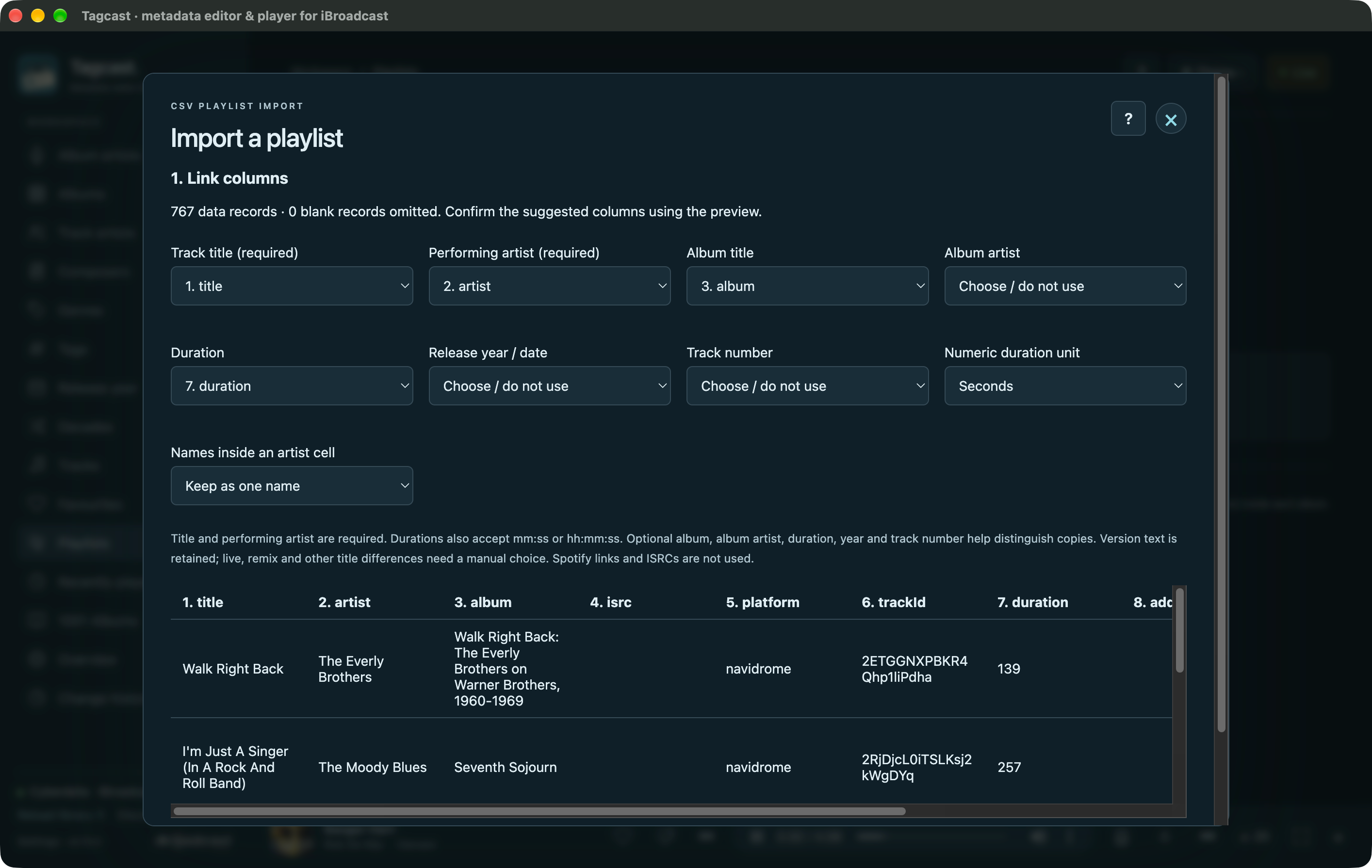Click the preview table horizontal scrollbar
The height and width of the screenshot is (868, 1372).
[539, 810]
